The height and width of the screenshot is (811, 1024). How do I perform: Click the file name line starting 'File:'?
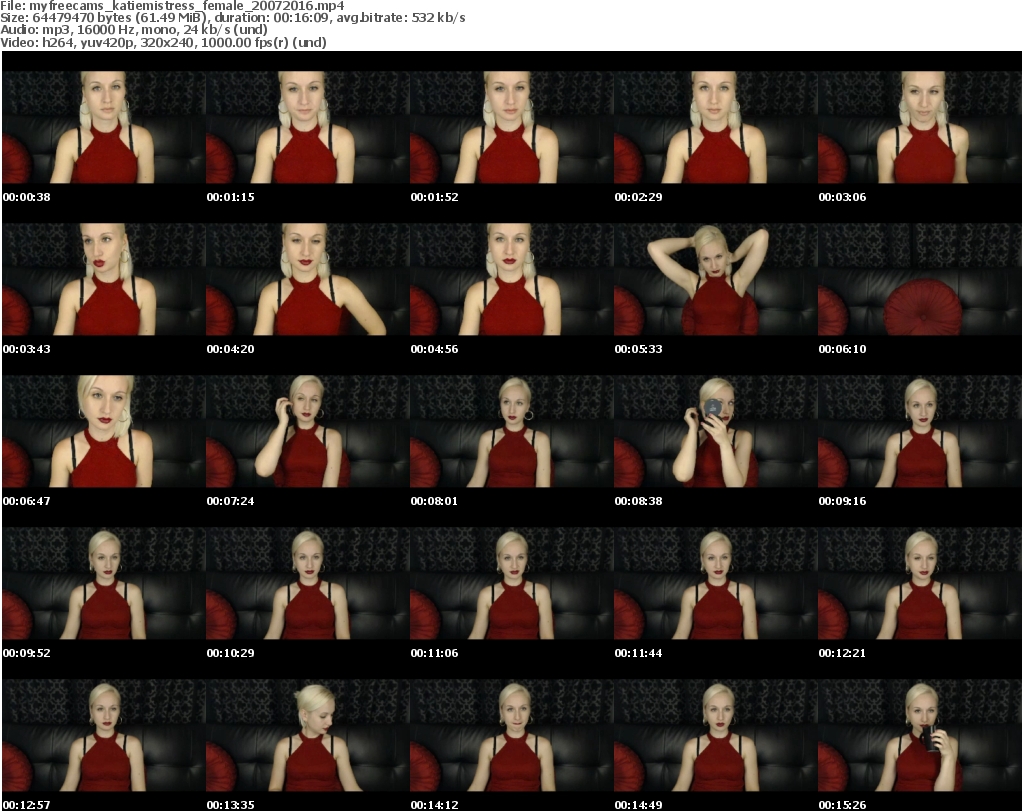[172, 6]
